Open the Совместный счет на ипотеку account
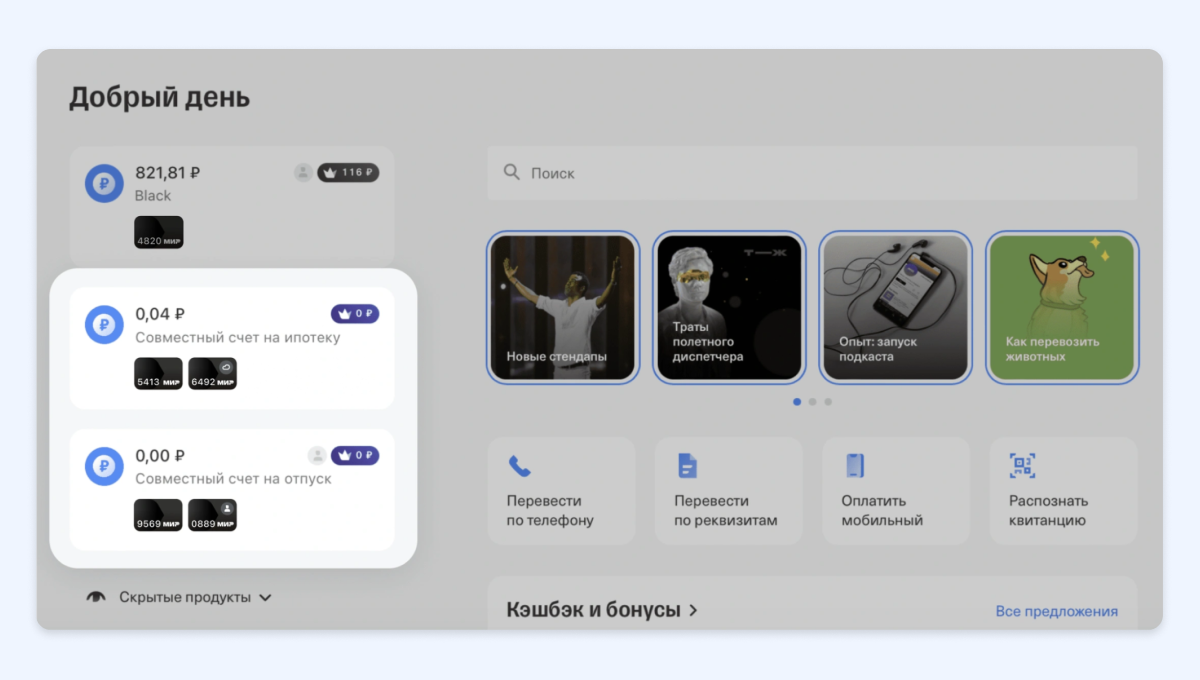This screenshot has height=680, width=1200. [x=237, y=338]
